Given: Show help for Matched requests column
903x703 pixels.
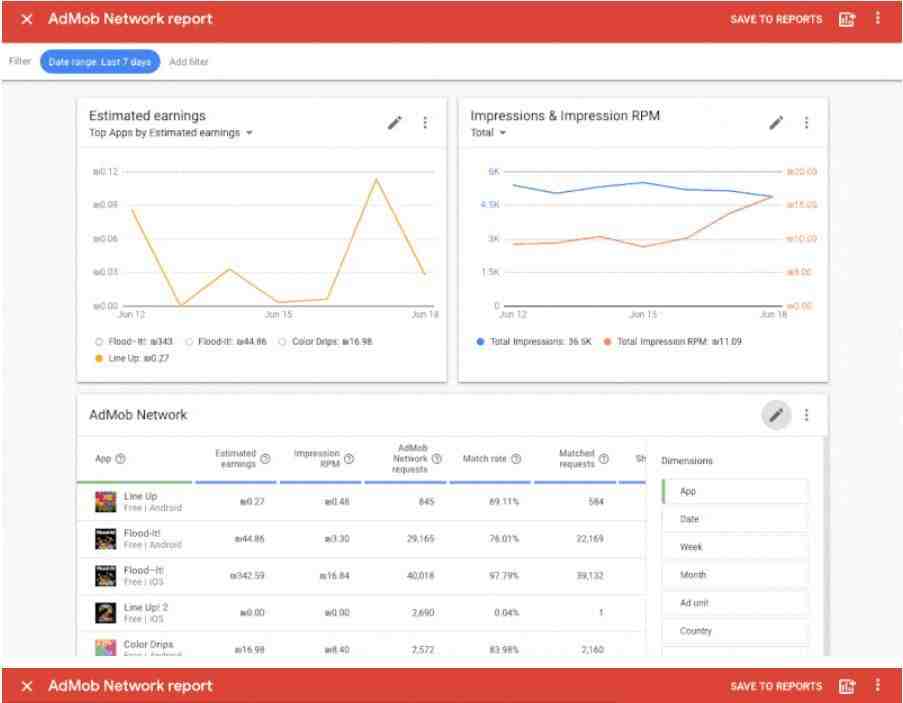Looking at the screenshot, I should click(604, 459).
